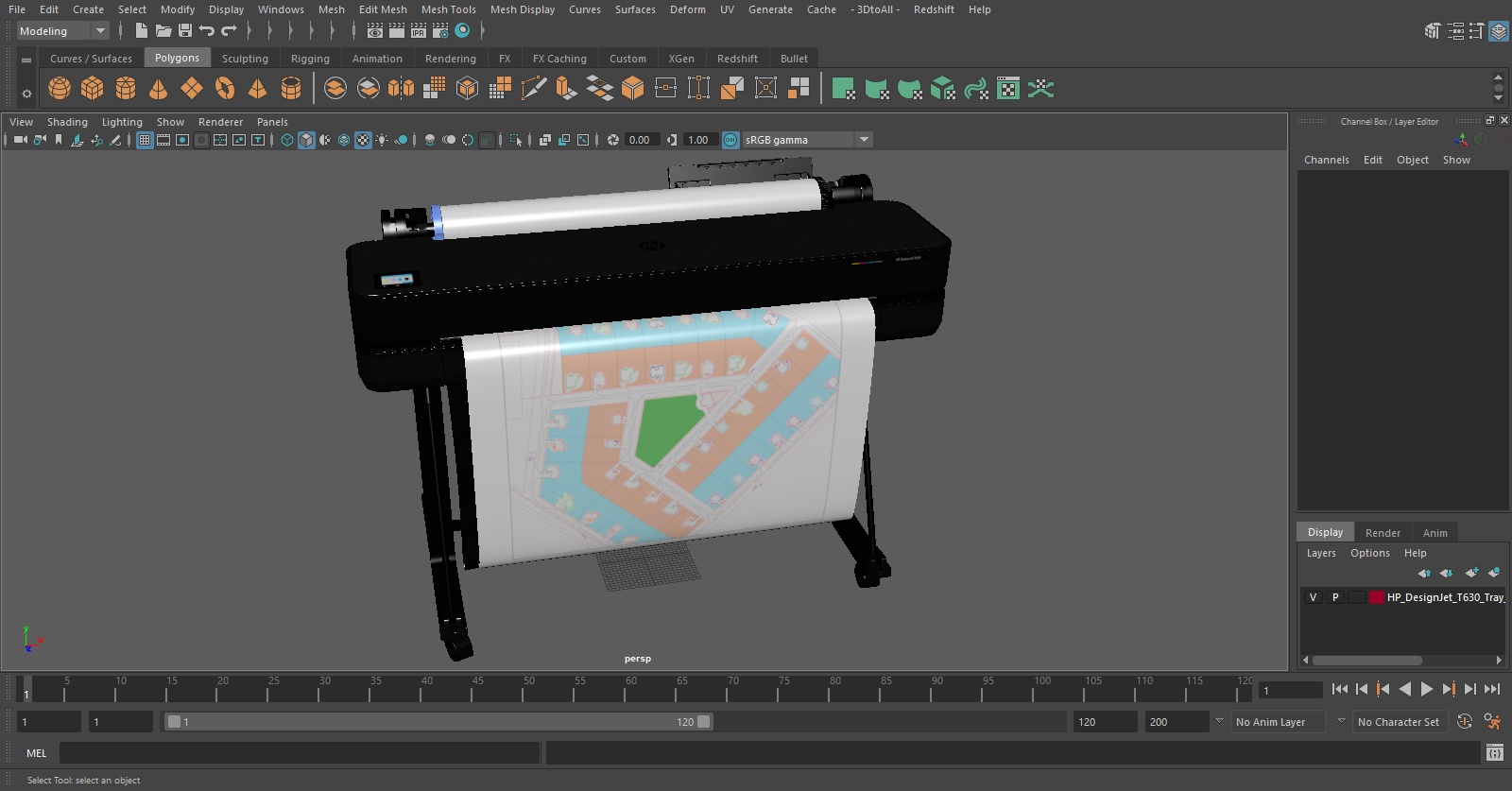The width and height of the screenshot is (1512, 791).
Task: Open the Anim layer tab
Action: click(1435, 533)
